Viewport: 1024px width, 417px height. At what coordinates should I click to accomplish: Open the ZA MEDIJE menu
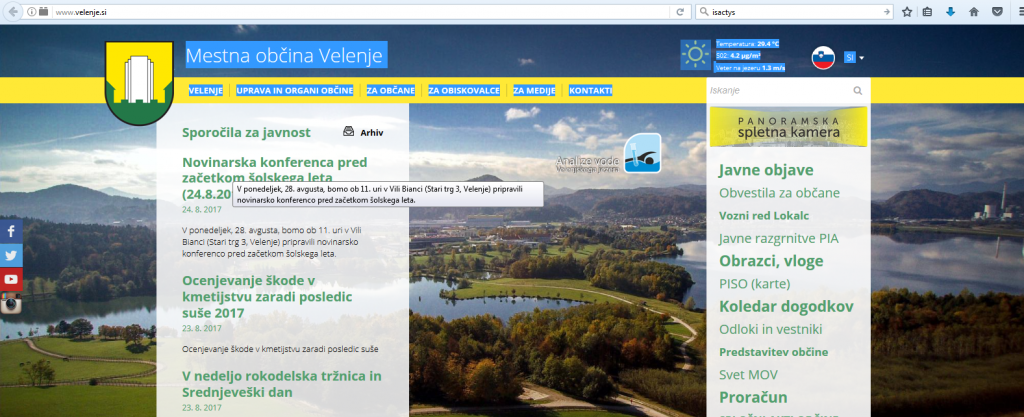534,91
